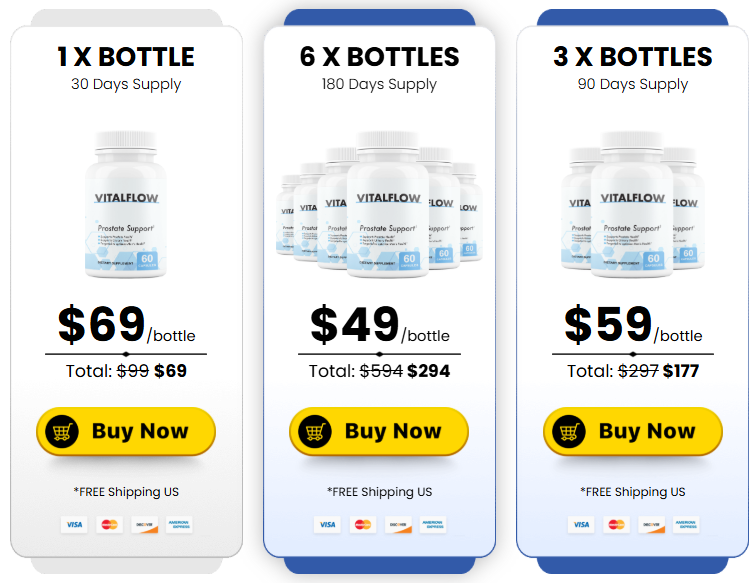The width and height of the screenshot is (754, 583).
Task: Click the cart icon on 3 bottles button
Action: click(x=568, y=431)
